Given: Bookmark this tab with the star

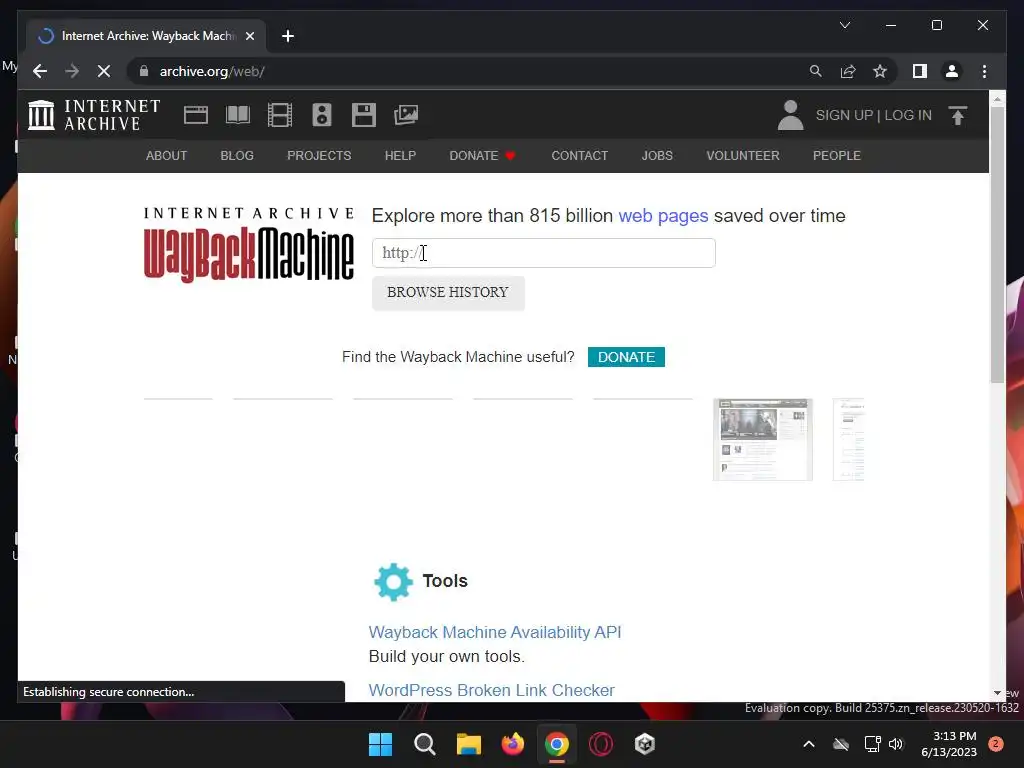Looking at the screenshot, I should (880, 71).
